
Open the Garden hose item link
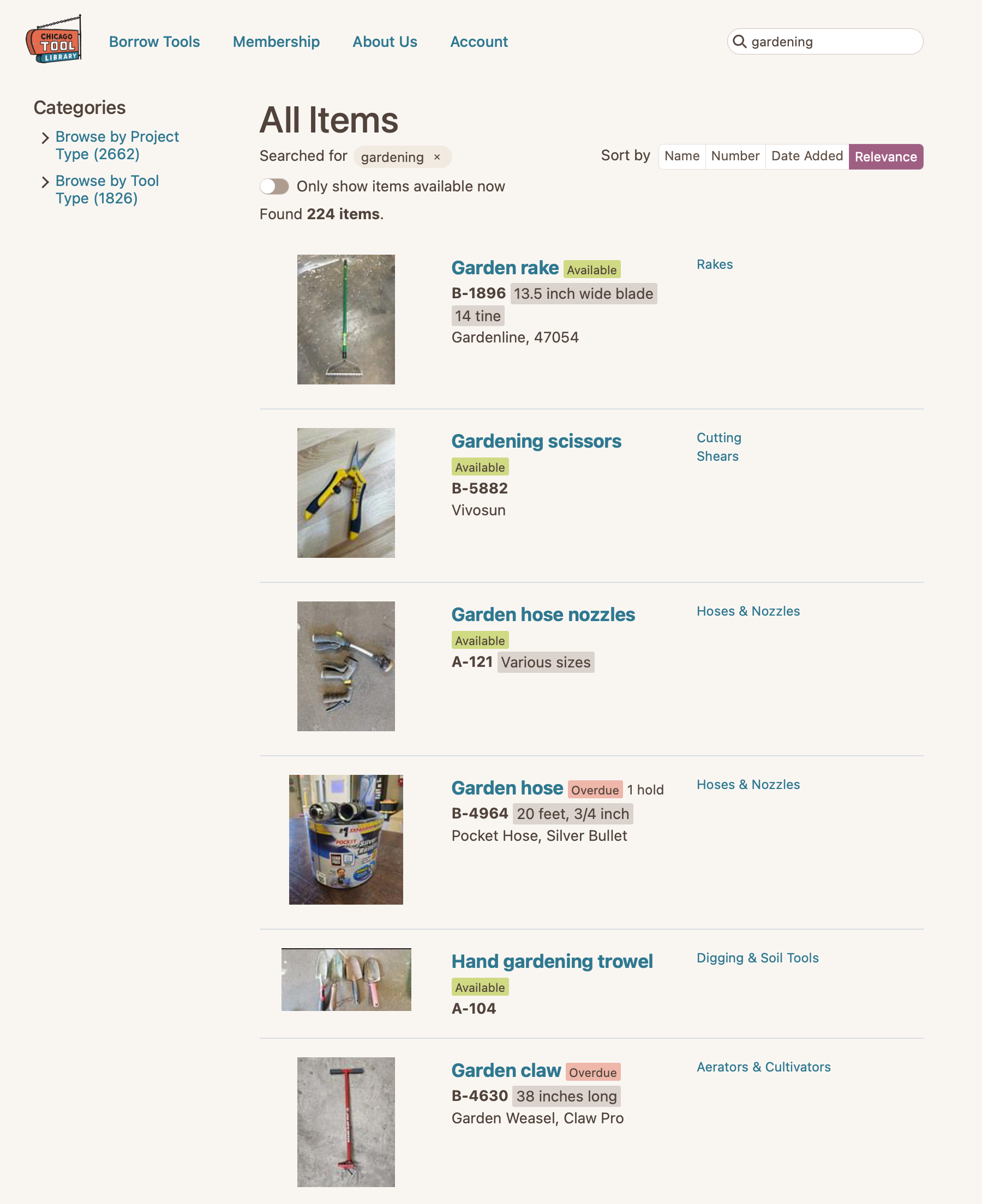coord(507,788)
